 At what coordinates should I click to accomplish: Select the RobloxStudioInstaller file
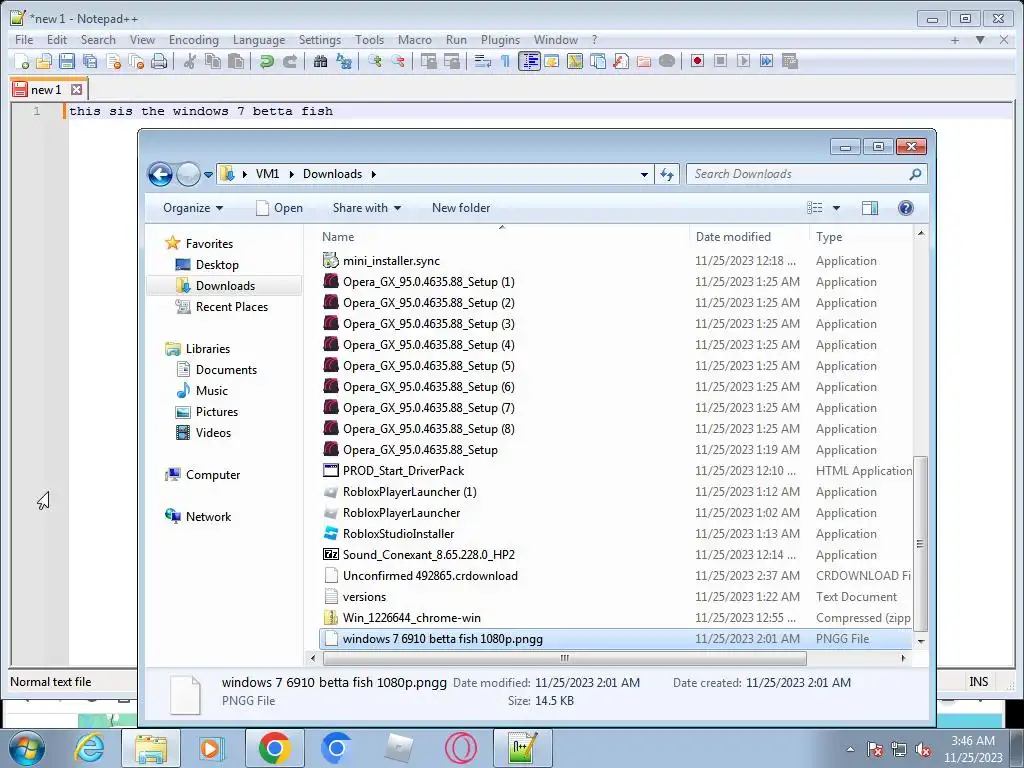(x=398, y=534)
